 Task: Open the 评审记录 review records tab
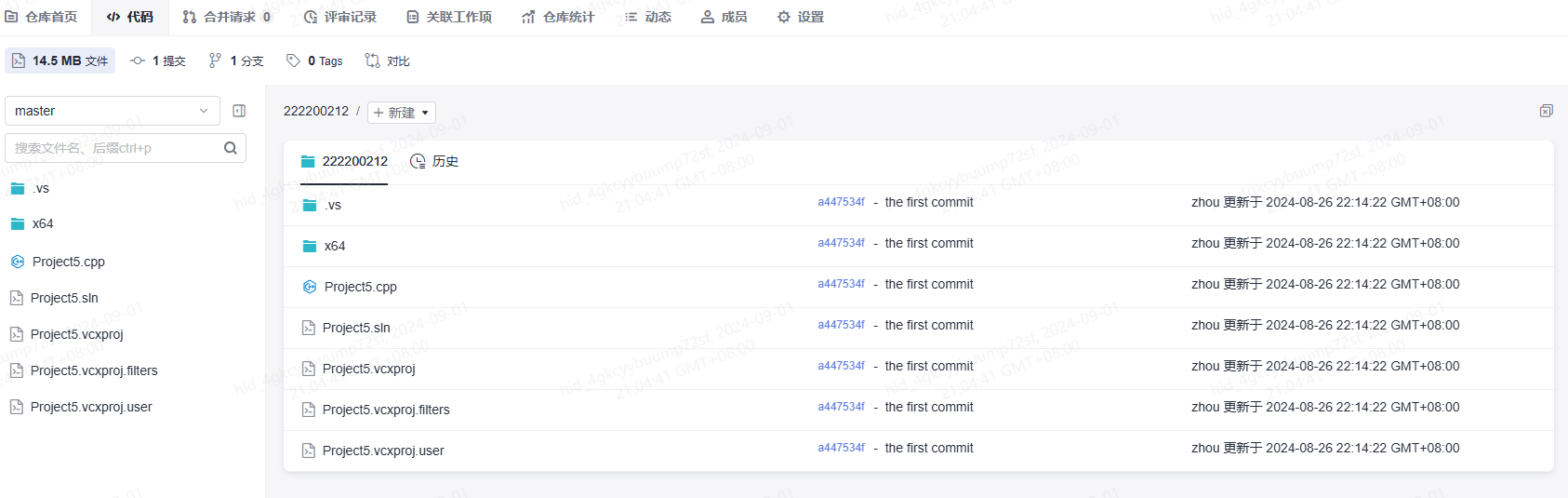(x=340, y=17)
